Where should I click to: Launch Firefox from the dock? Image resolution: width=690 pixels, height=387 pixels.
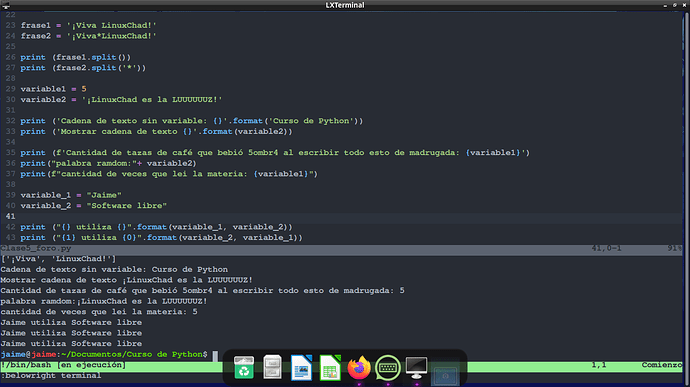359,368
